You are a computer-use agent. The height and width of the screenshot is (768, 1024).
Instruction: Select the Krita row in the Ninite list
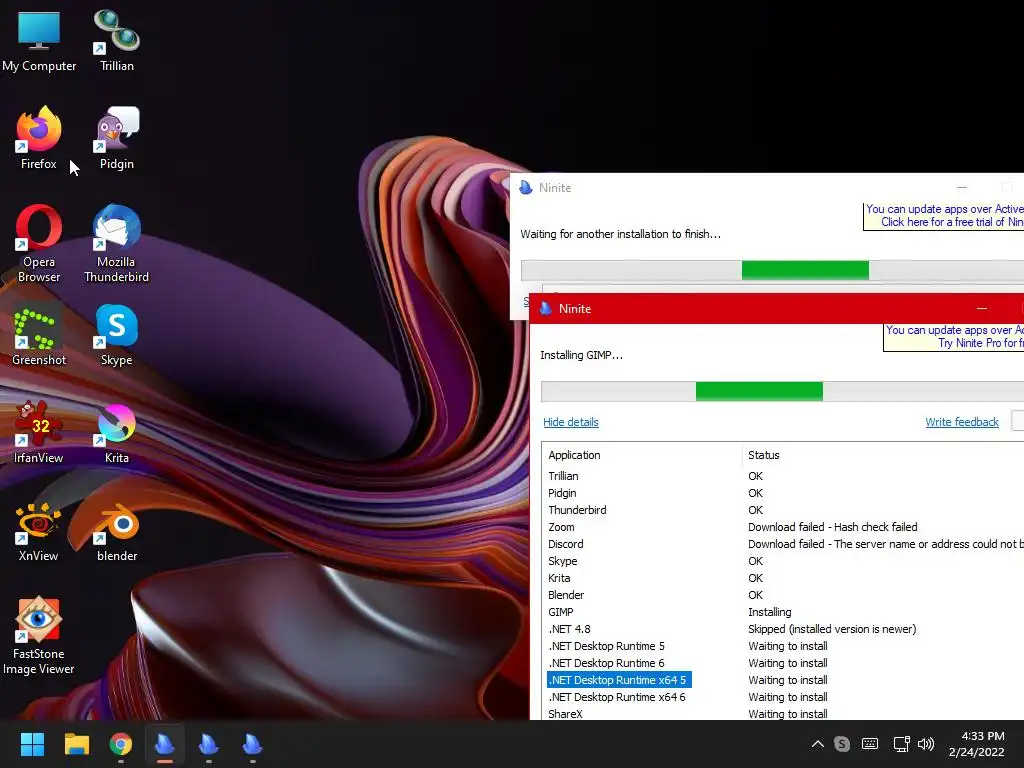click(782, 578)
